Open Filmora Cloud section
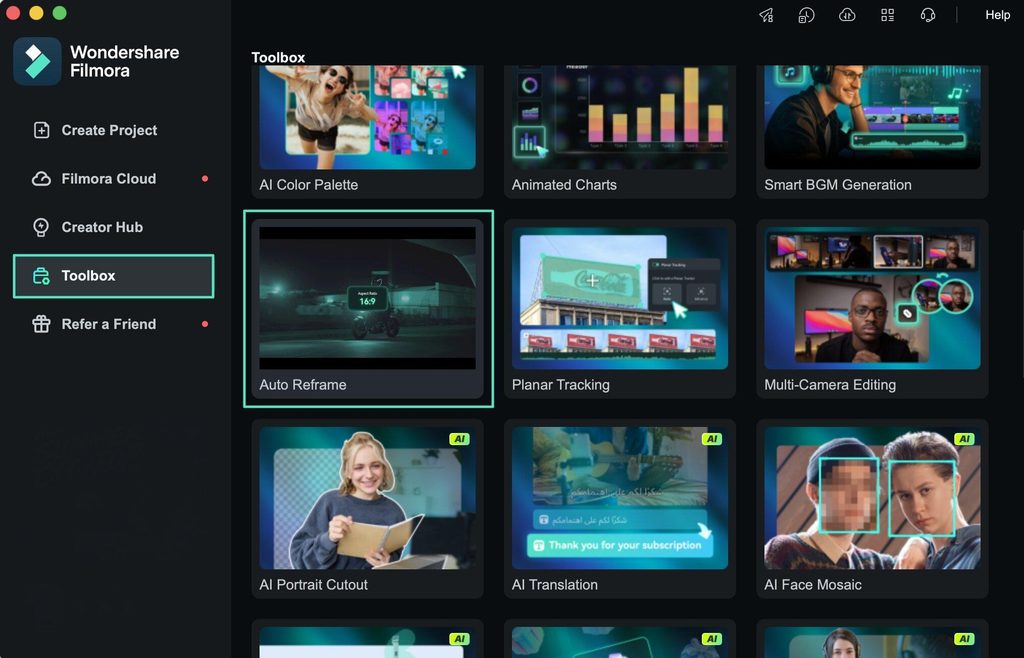 (x=114, y=178)
